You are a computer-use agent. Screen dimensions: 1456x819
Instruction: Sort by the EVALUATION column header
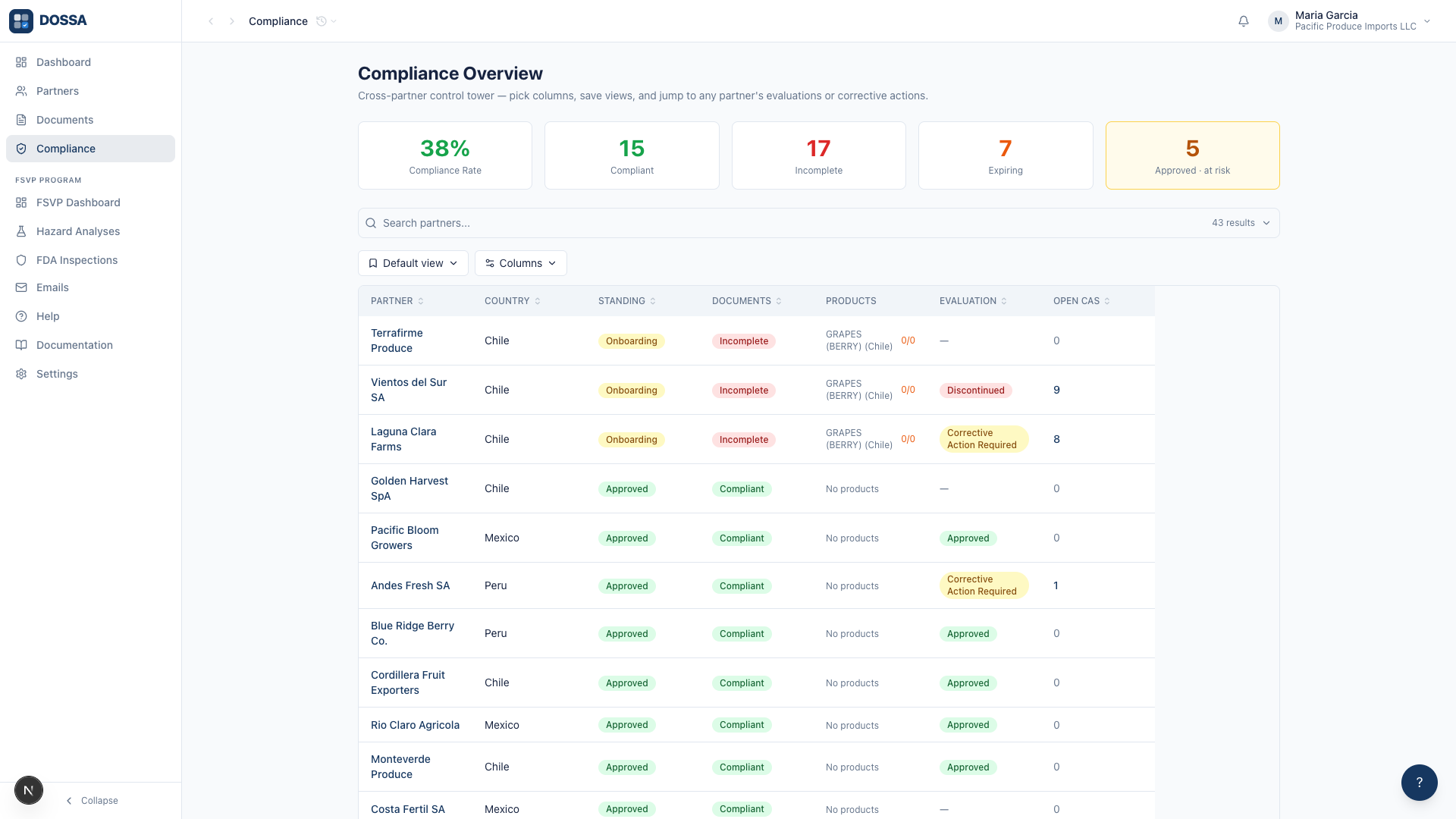(974, 301)
